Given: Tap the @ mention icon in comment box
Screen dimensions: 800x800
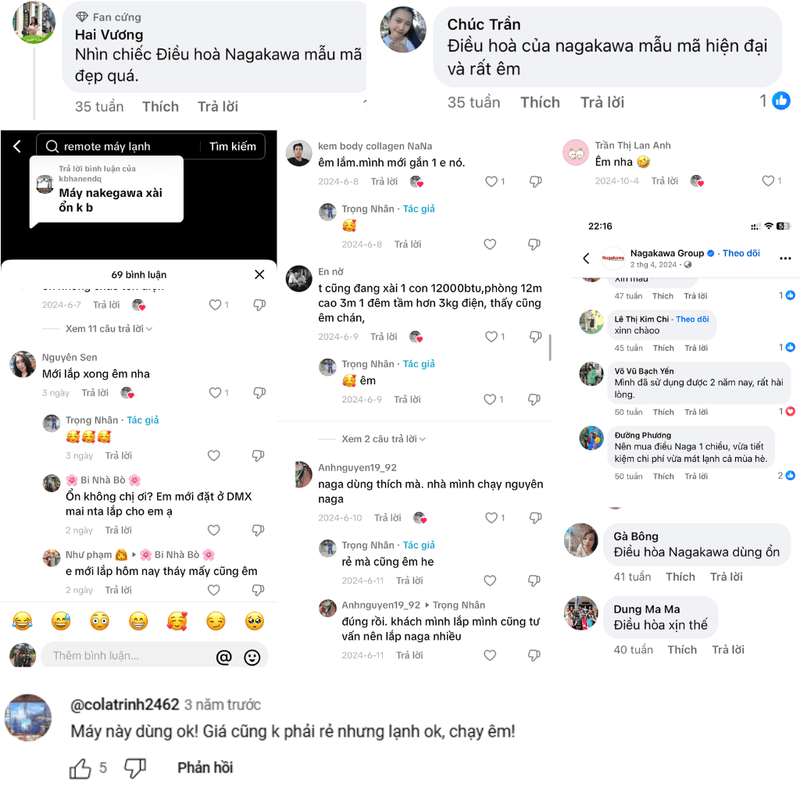Looking at the screenshot, I should click(x=223, y=657).
